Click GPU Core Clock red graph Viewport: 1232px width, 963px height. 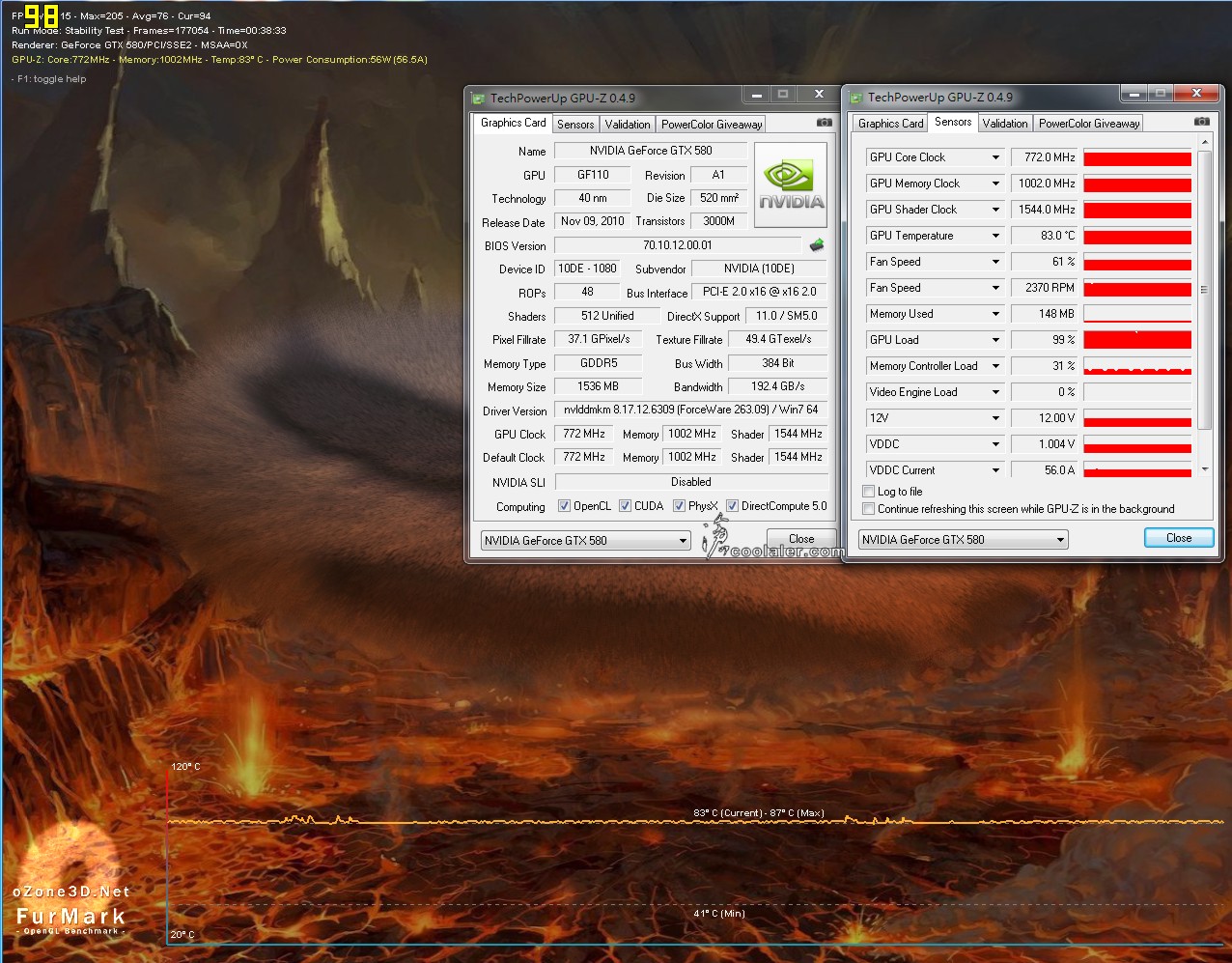click(x=1137, y=157)
